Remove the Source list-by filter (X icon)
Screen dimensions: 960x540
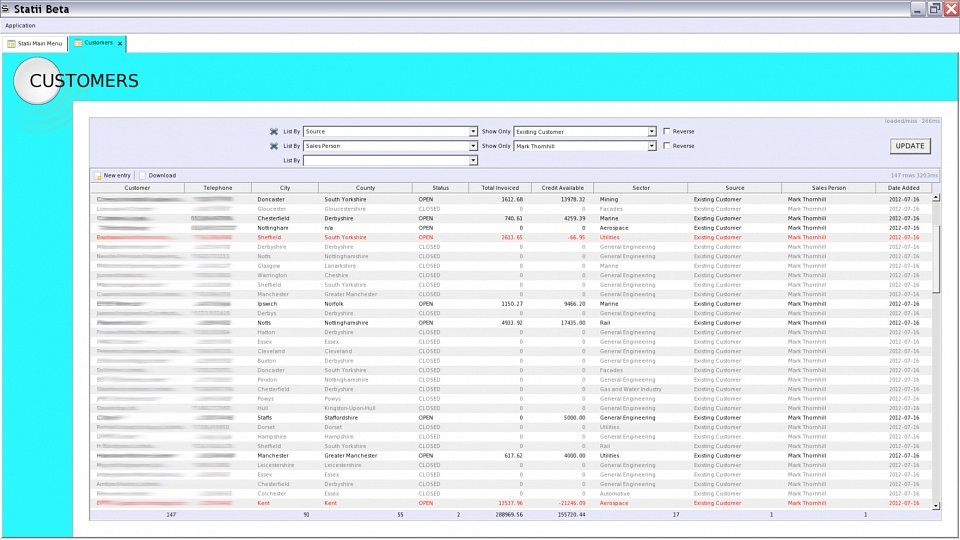(x=274, y=132)
